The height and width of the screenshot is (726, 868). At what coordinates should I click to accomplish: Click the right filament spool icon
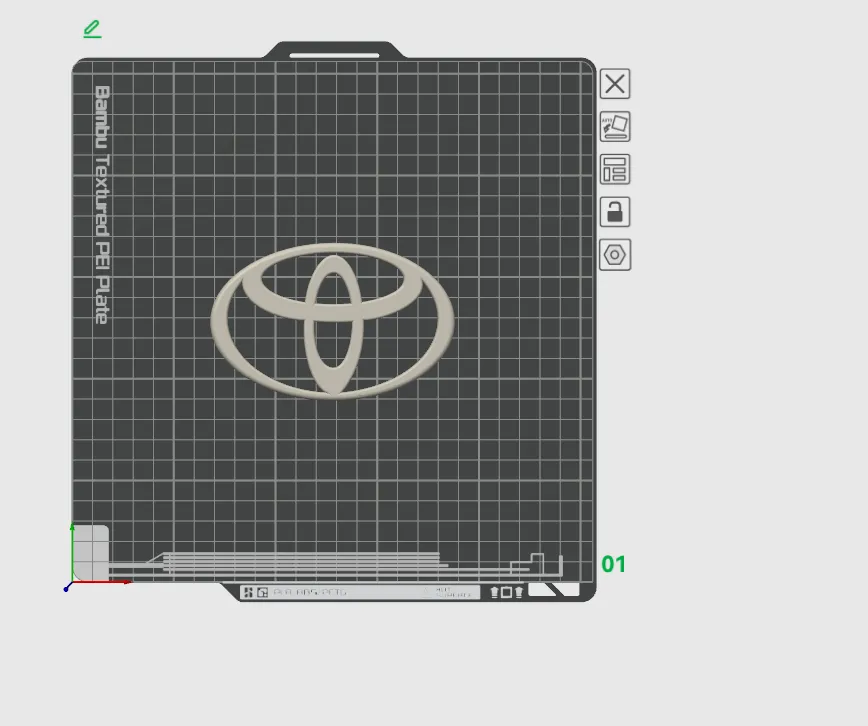519,591
